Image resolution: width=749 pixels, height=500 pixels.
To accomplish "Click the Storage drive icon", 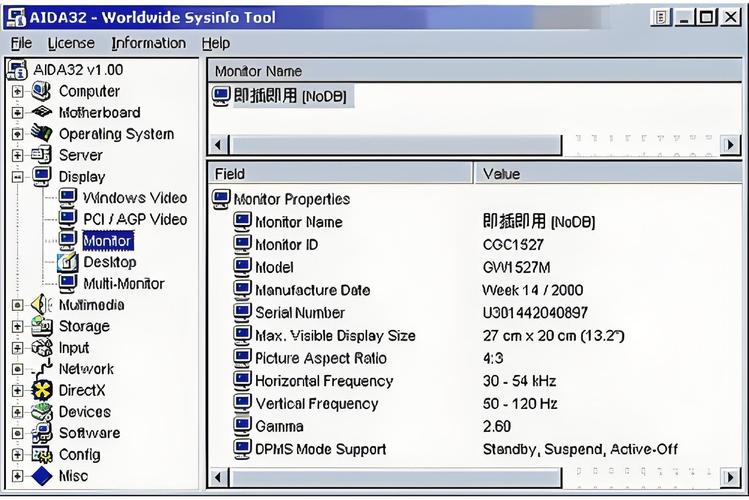I will [x=42, y=326].
